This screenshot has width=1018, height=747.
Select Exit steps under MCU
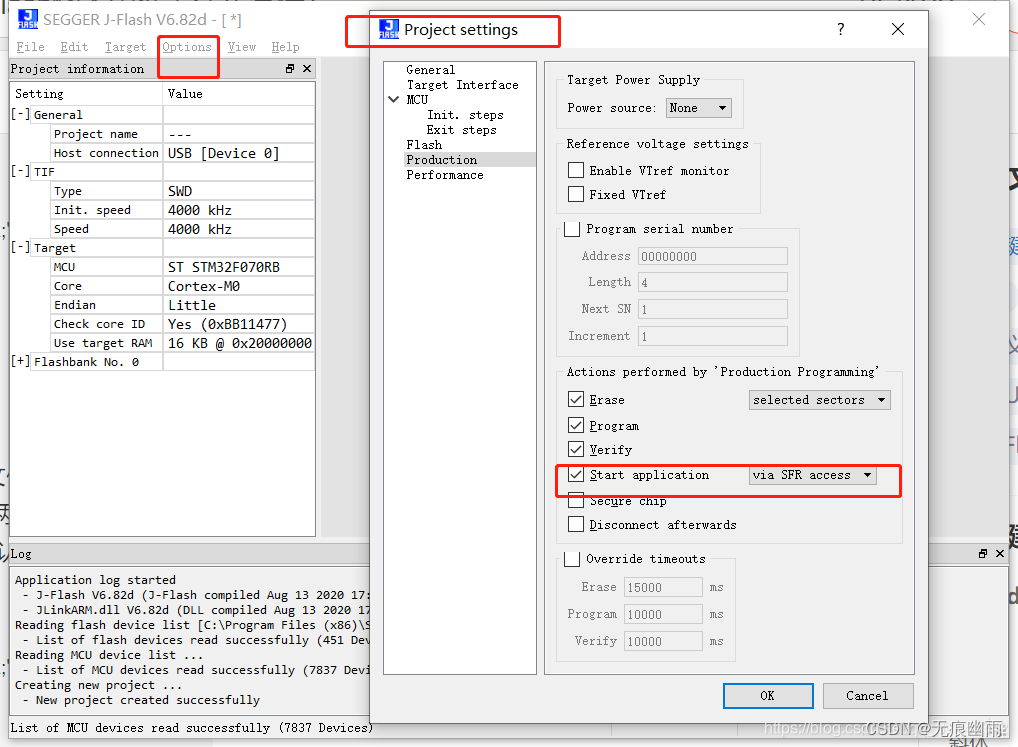click(461, 130)
